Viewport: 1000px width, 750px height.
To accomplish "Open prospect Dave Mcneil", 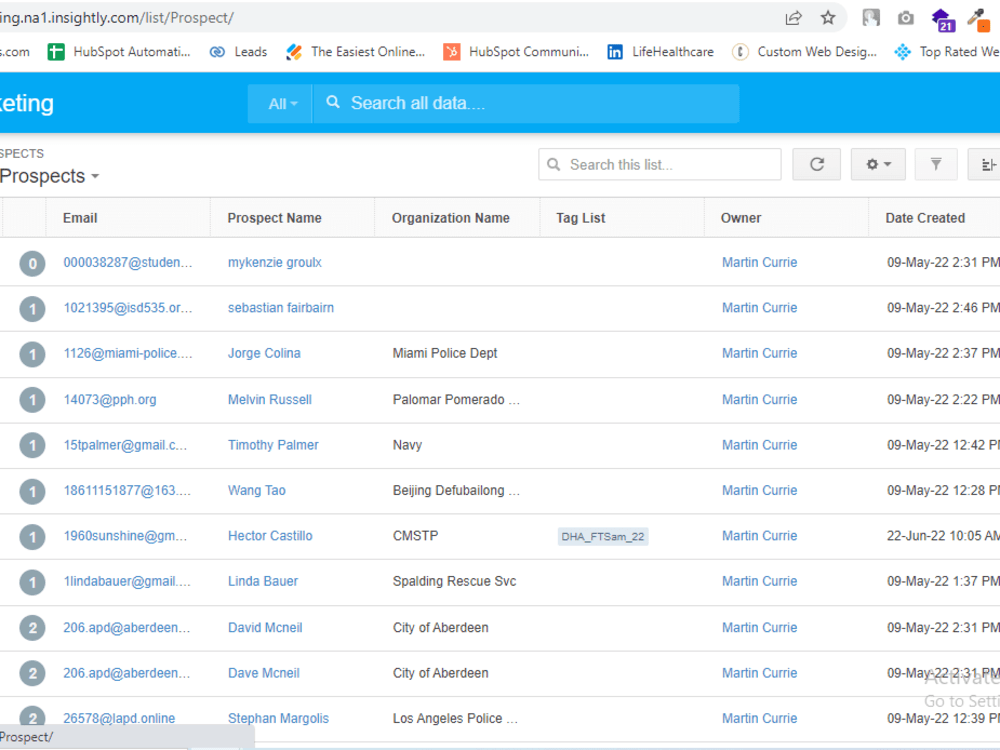I will [263, 672].
